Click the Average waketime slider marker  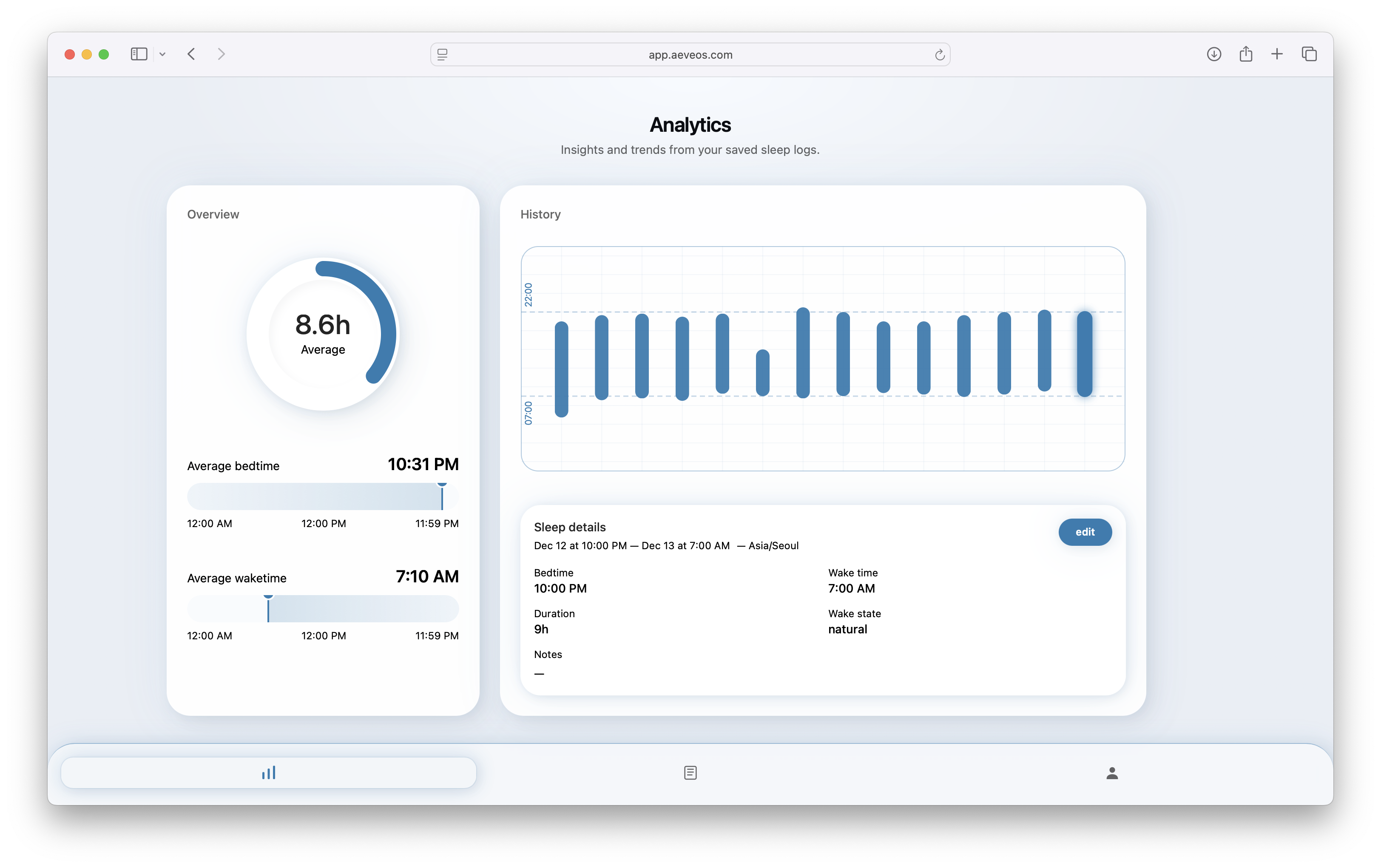tap(268, 608)
